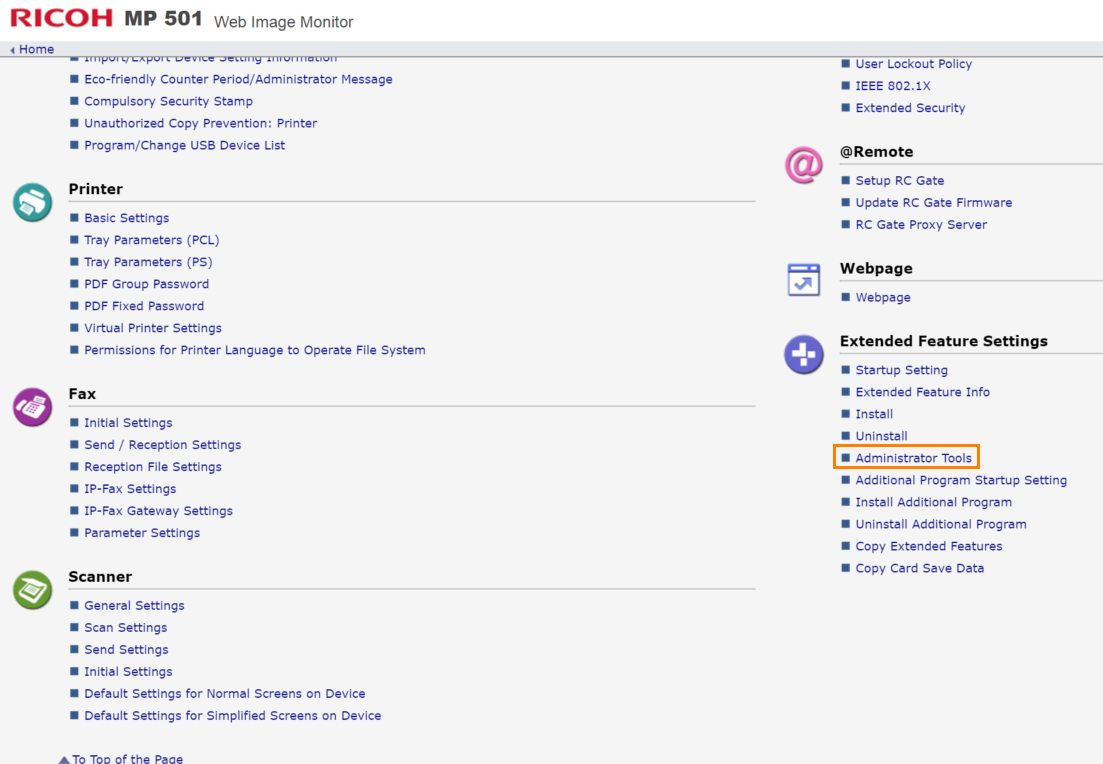The height and width of the screenshot is (764, 1103).
Task: Open Update RC Gate Firmware
Action: pos(933,203)
